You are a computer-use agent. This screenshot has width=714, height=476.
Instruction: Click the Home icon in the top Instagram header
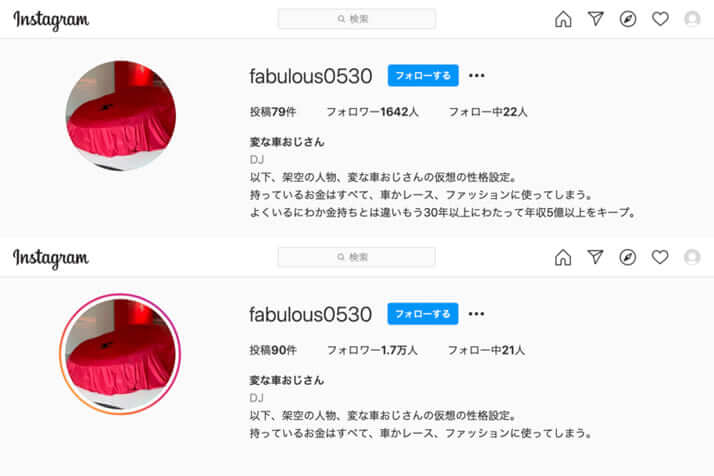click(563, 19)
